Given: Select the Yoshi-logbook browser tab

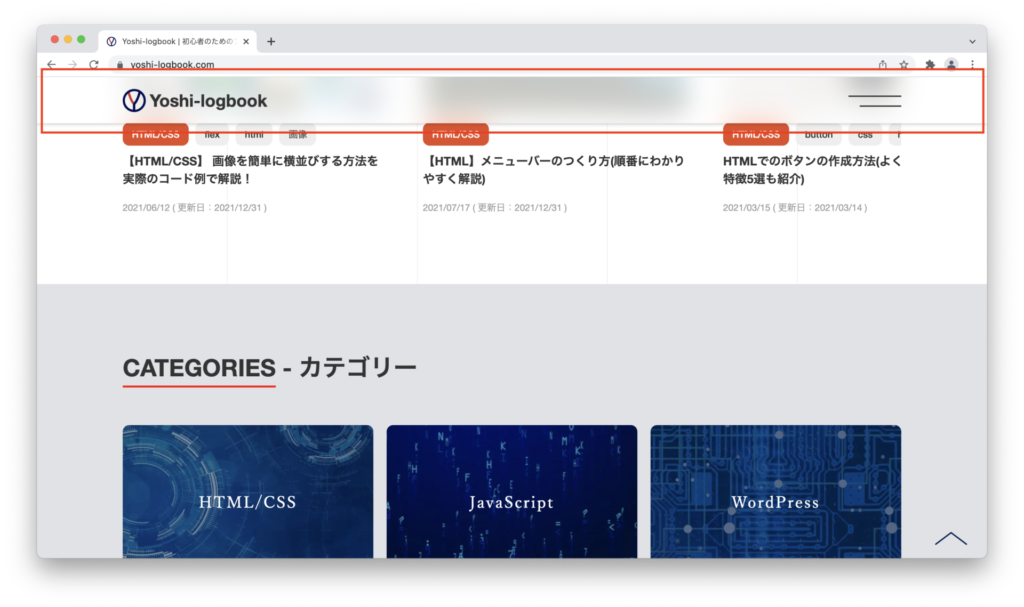Looking at the screenshot, I should click(x=175, y=42).
